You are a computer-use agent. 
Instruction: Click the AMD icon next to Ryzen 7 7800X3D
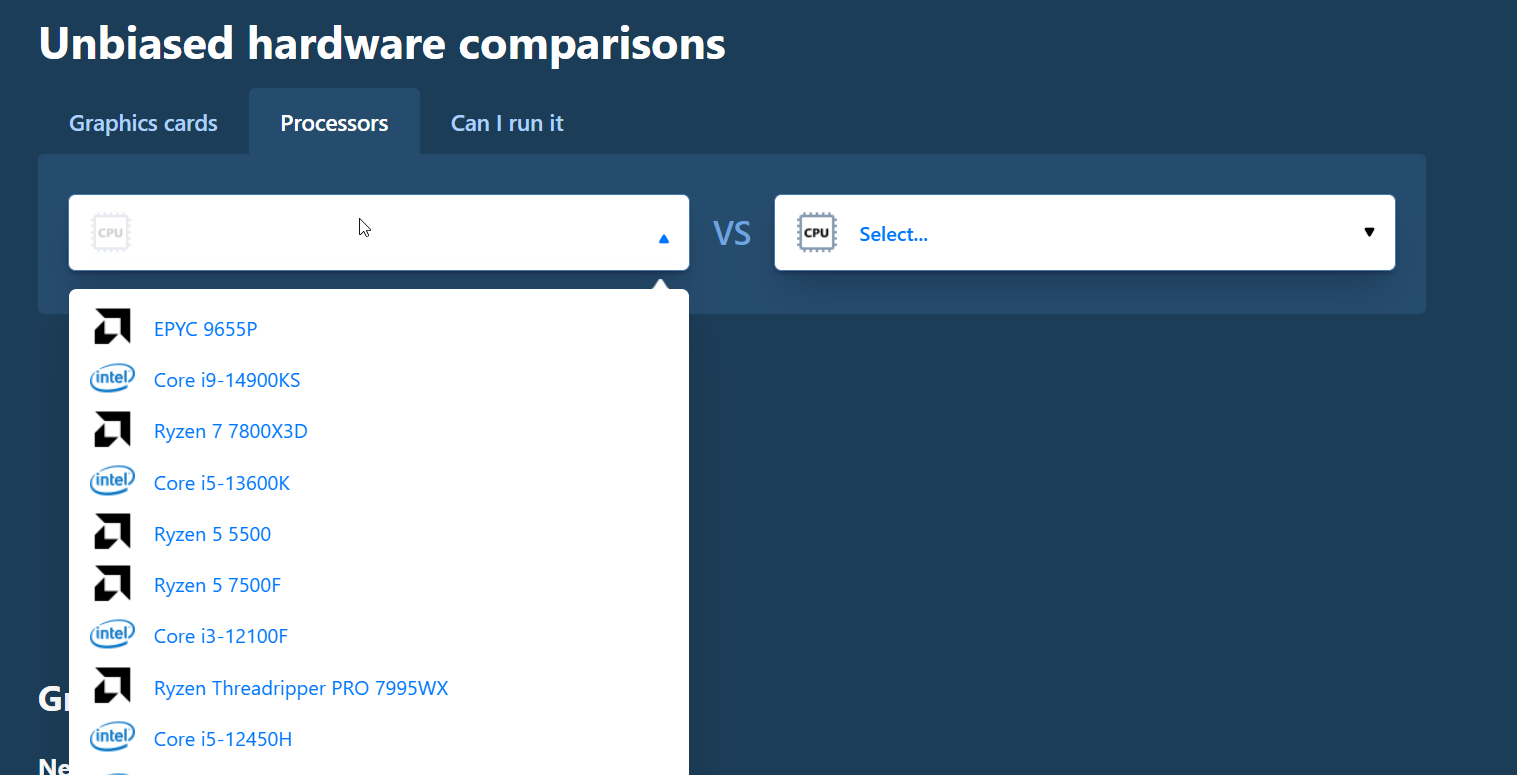point(111,429)
